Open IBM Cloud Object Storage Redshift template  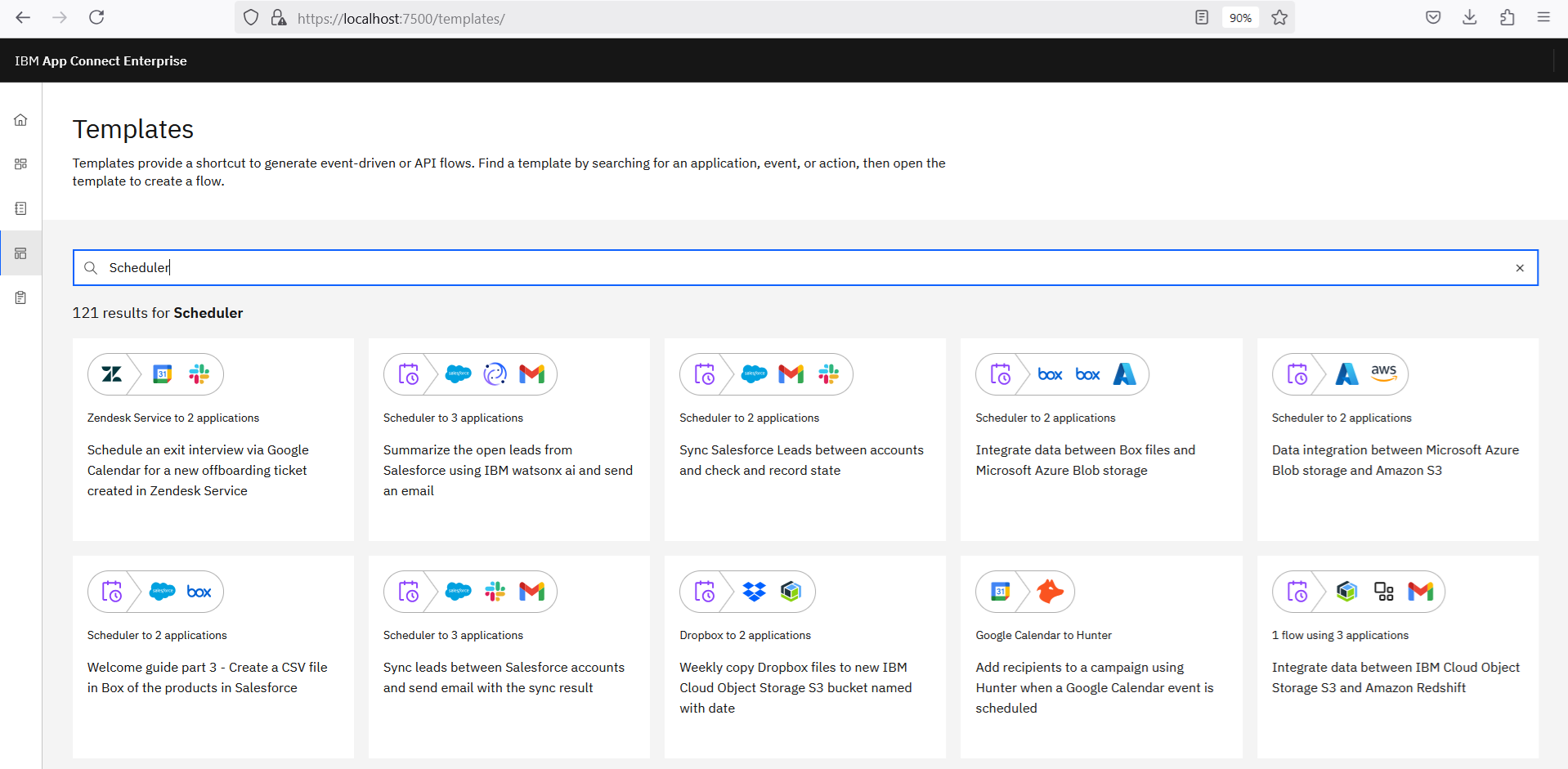click(1397, 657)
